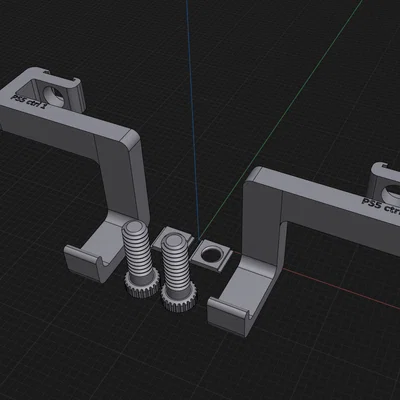
Task: Select the square nut with visible hole
Action: [211, 255]
